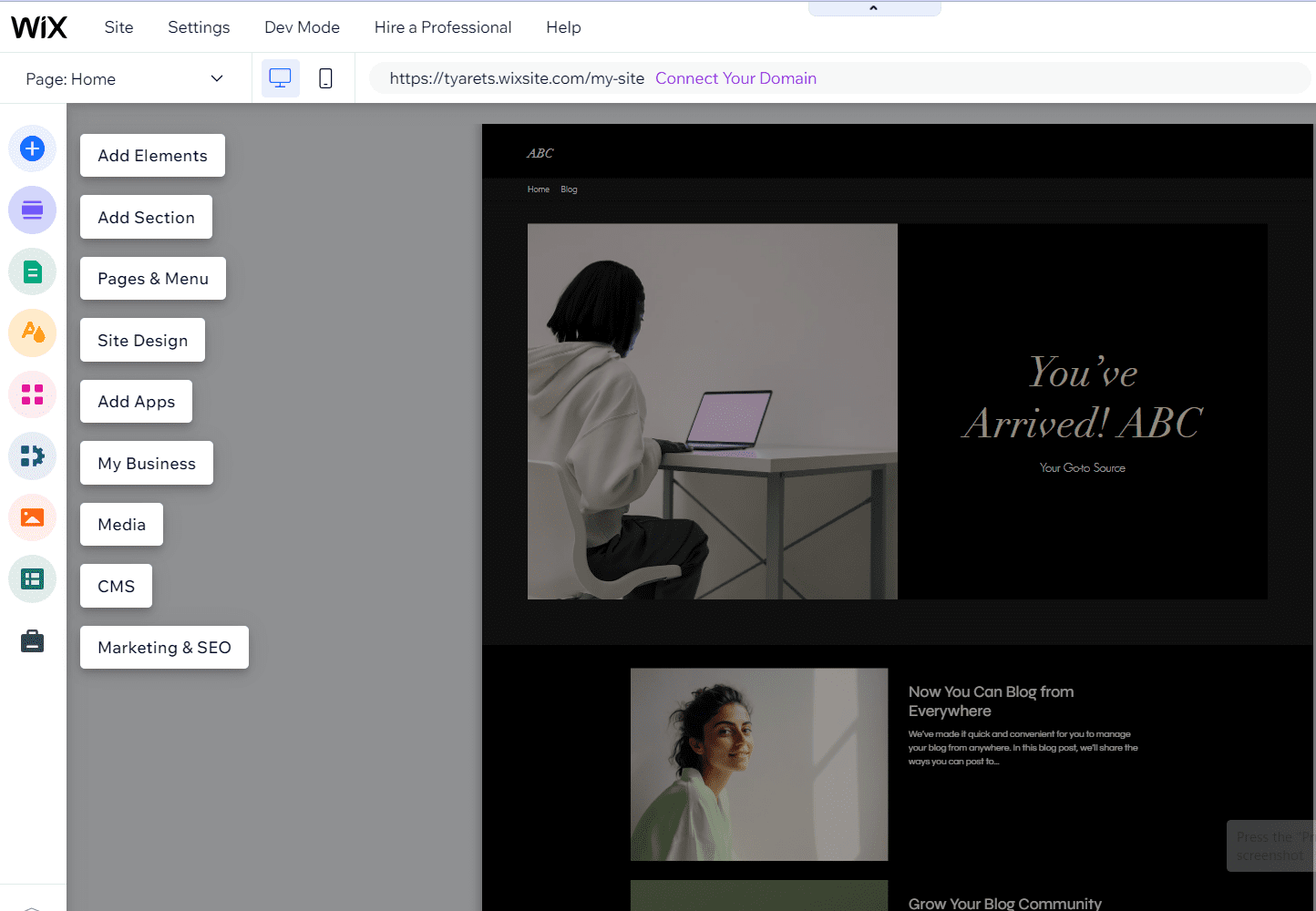Open the My Business puzzle icon

click(x=33, y=456)
